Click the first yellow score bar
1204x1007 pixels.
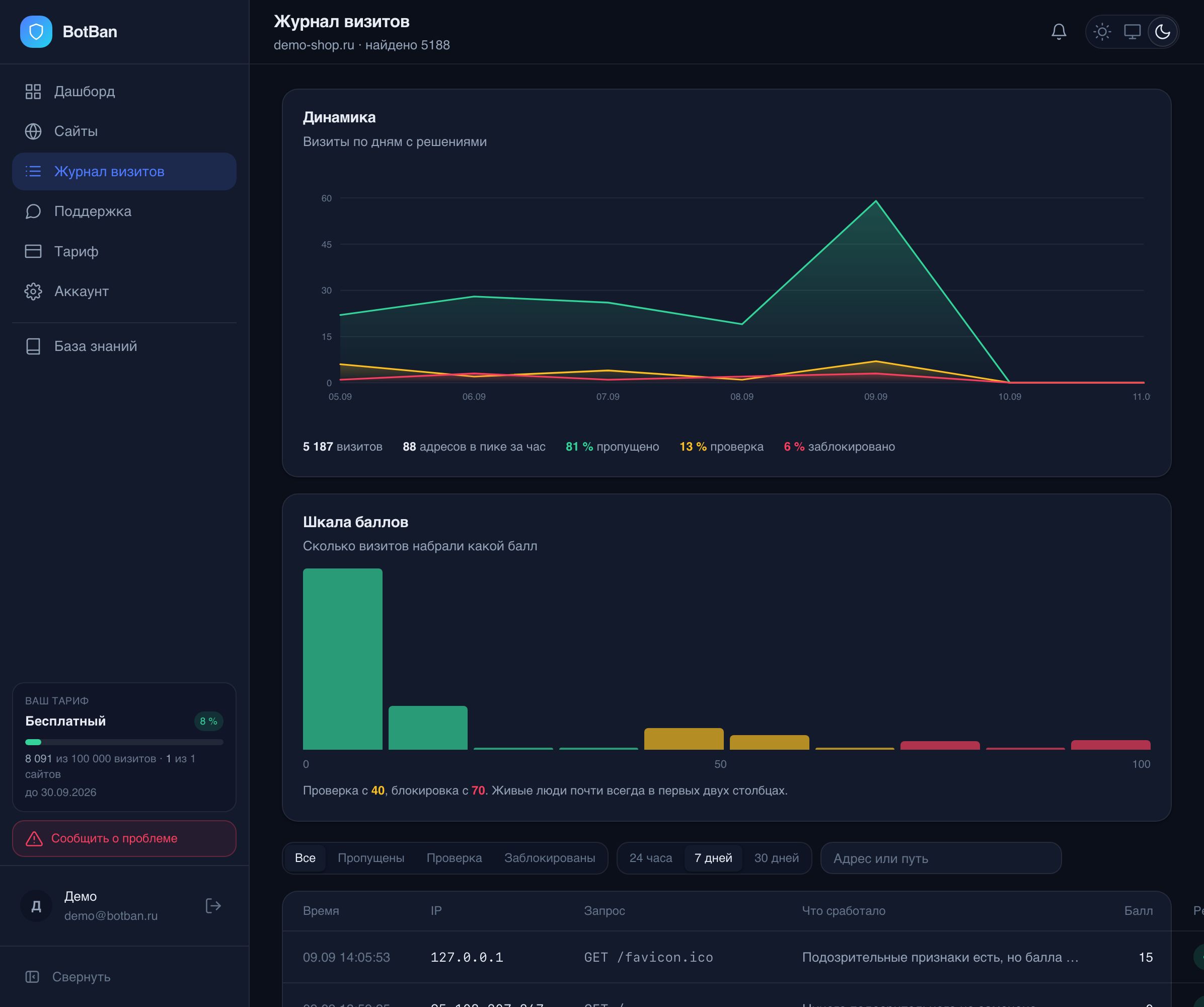coord(684,739)
